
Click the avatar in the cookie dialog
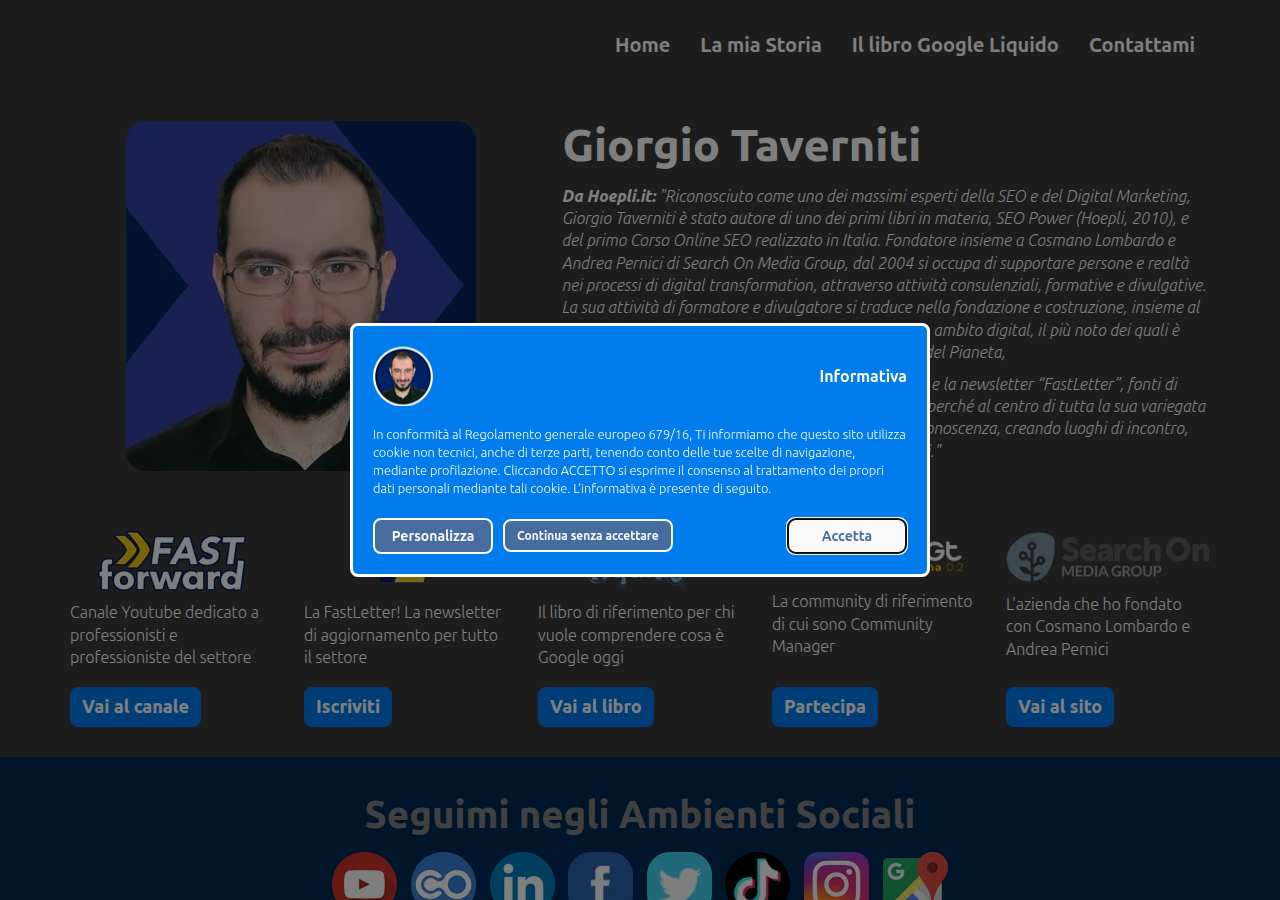point(403,377)
